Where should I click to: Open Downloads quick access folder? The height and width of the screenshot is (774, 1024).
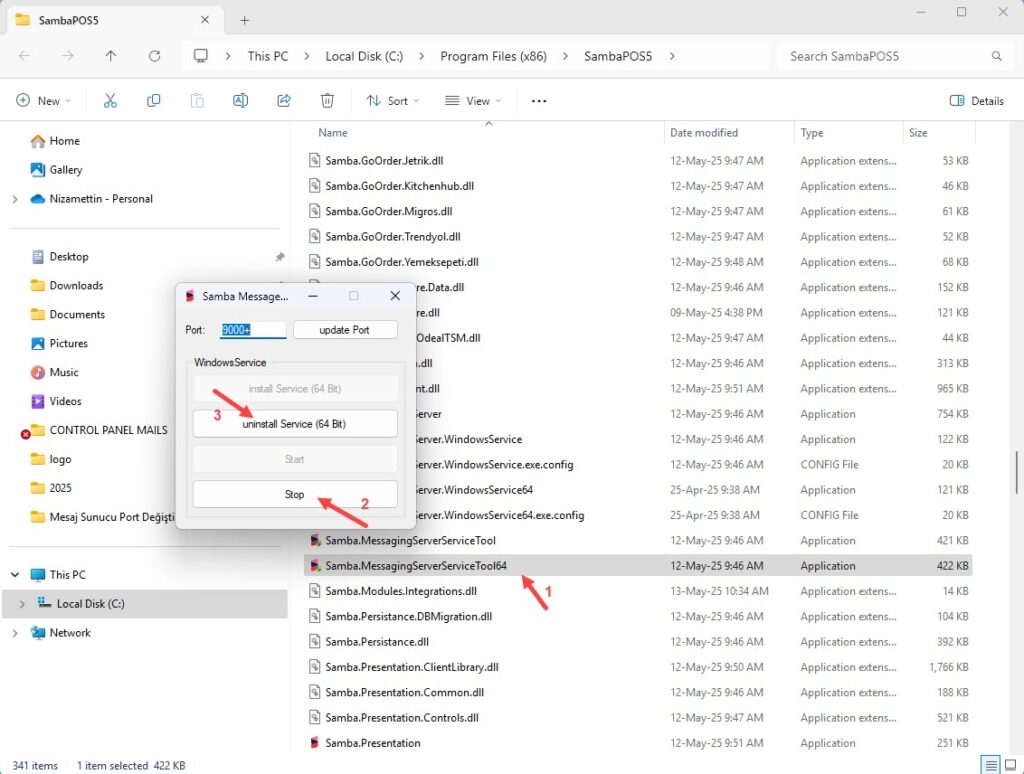click(x=67, y=285)
